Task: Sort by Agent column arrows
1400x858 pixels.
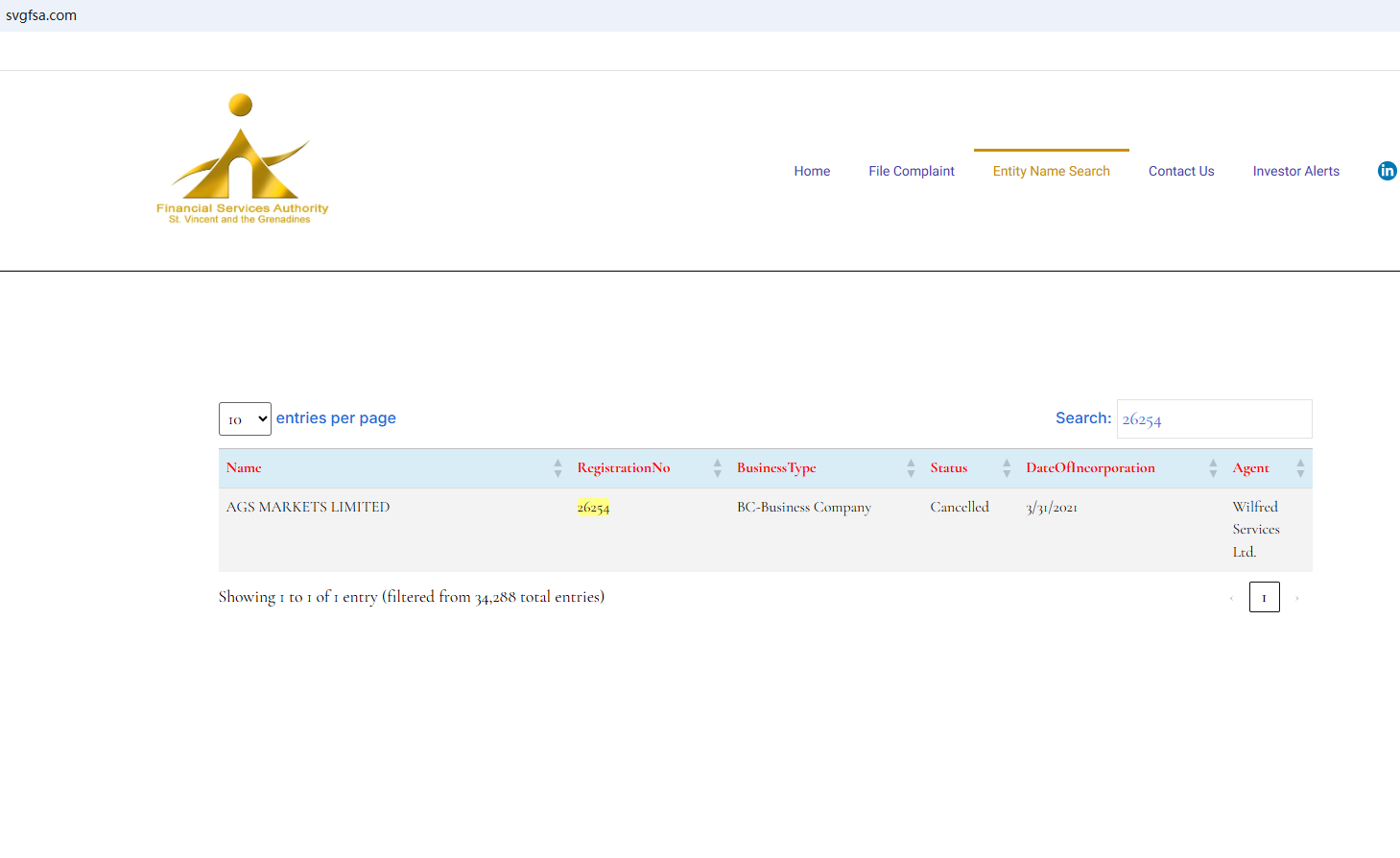Action: [x=1300, y=468]
